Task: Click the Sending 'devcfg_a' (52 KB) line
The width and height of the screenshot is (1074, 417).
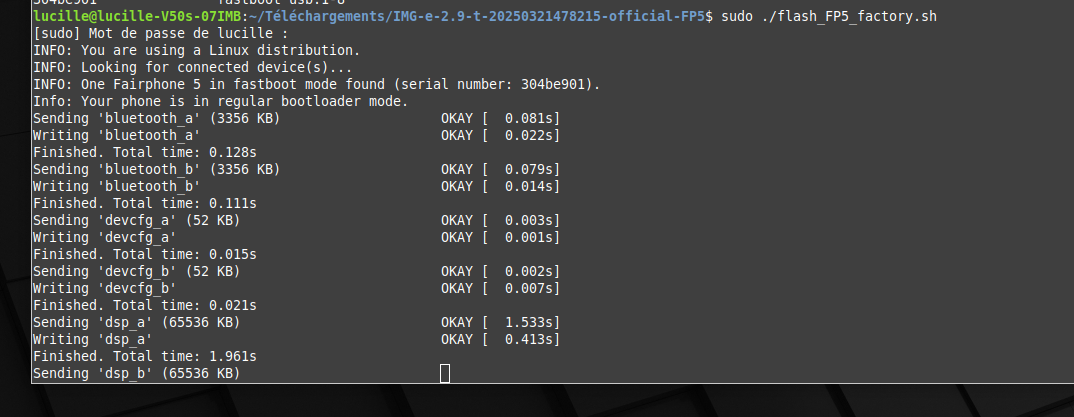Action: coord(297,220)
